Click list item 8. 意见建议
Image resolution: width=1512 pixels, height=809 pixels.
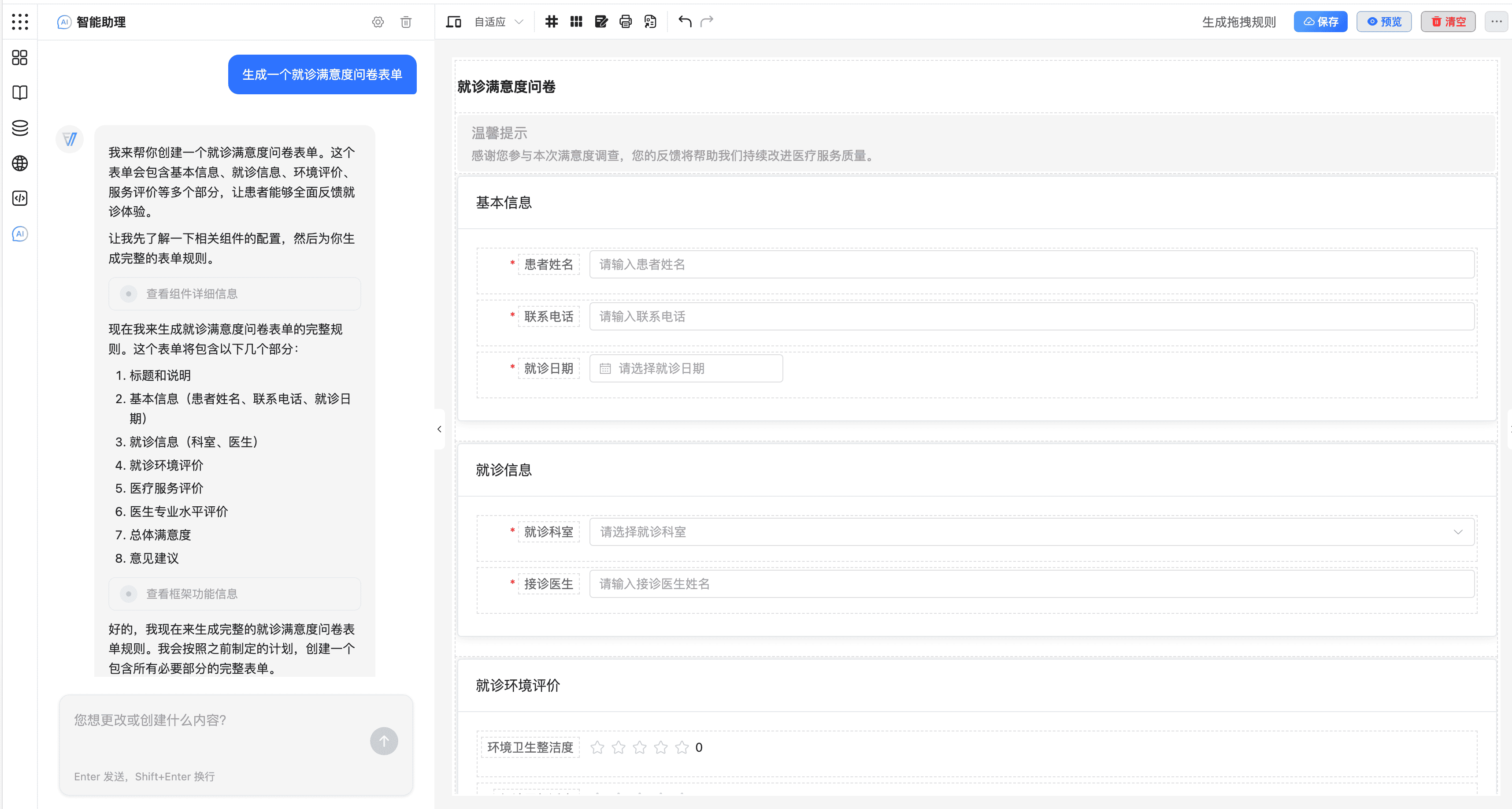coord(147,558)
